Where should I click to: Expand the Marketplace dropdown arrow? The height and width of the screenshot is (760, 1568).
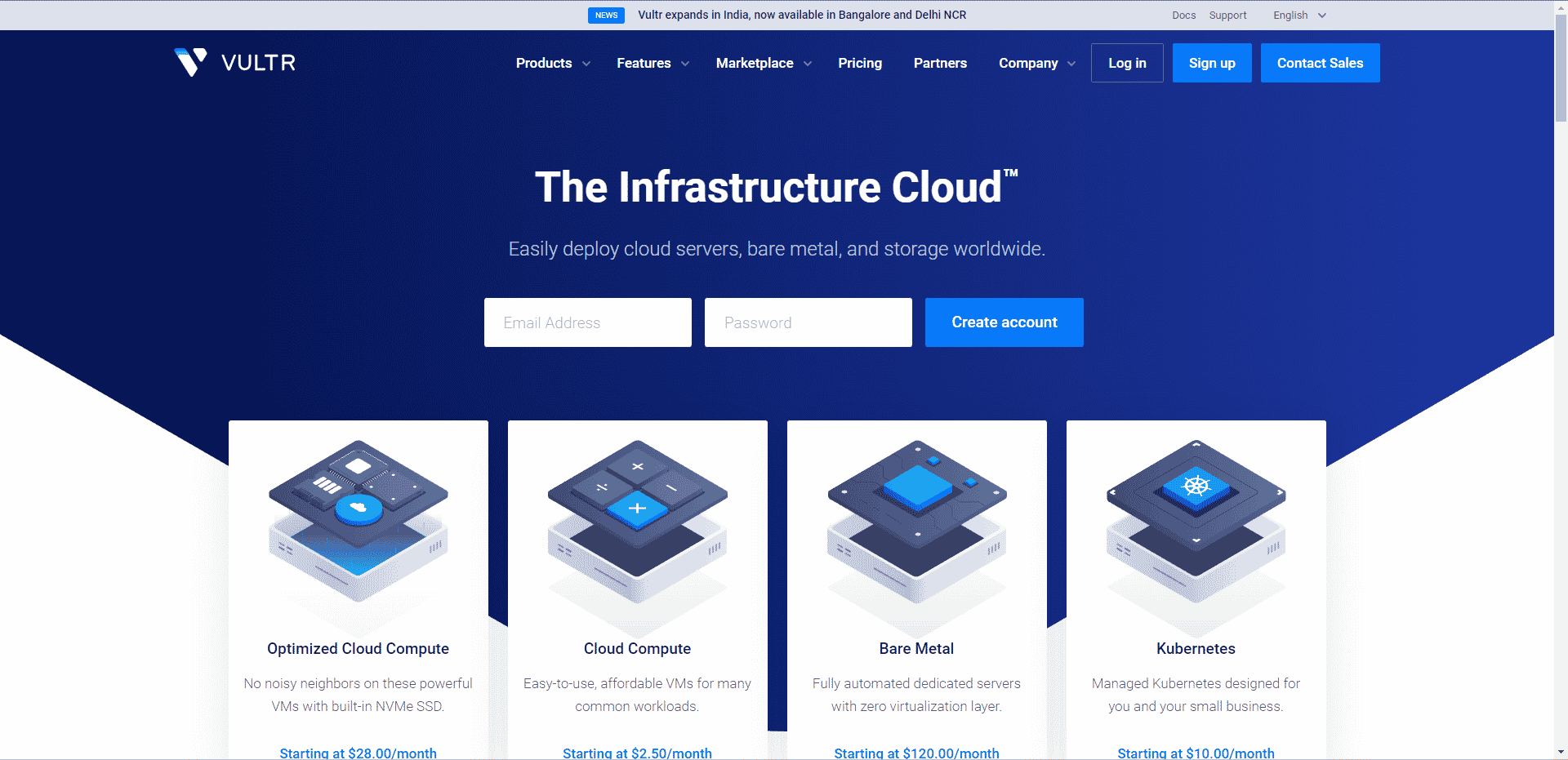click(808, 64)
